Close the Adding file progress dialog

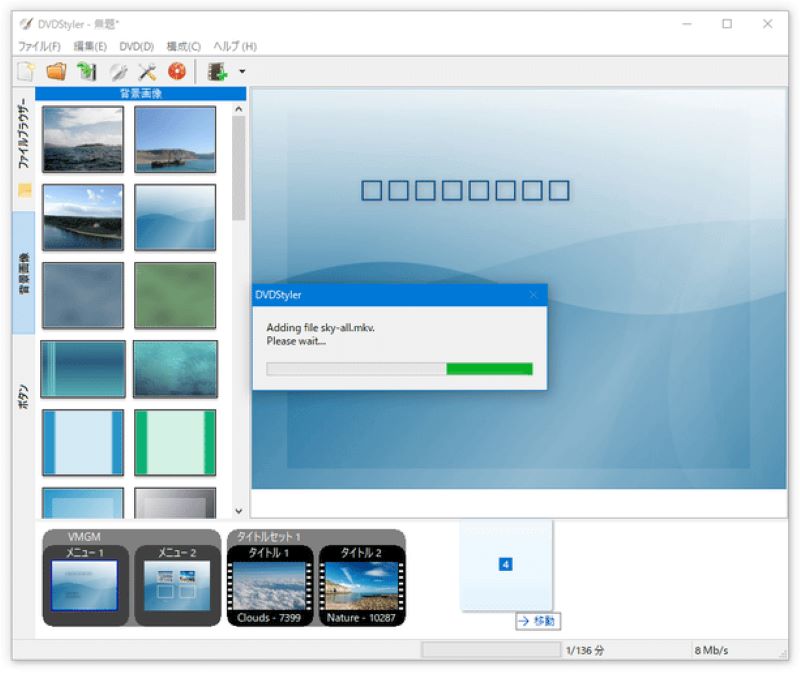[x=534, y=295]
